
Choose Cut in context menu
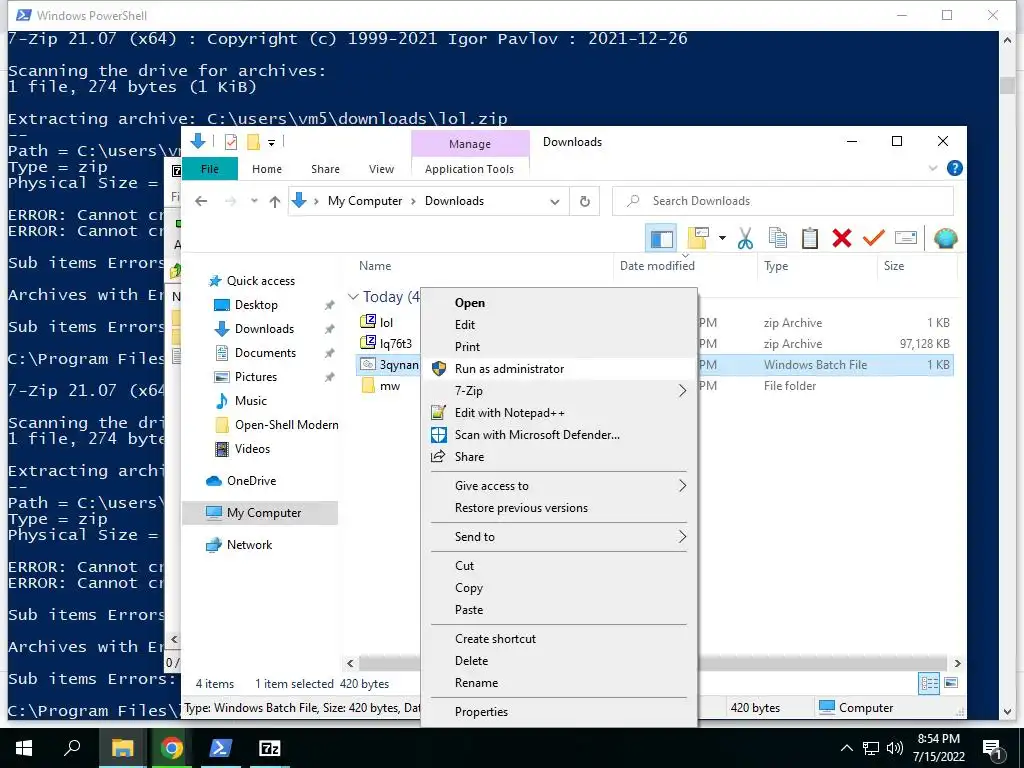click(x=559, y=566)
